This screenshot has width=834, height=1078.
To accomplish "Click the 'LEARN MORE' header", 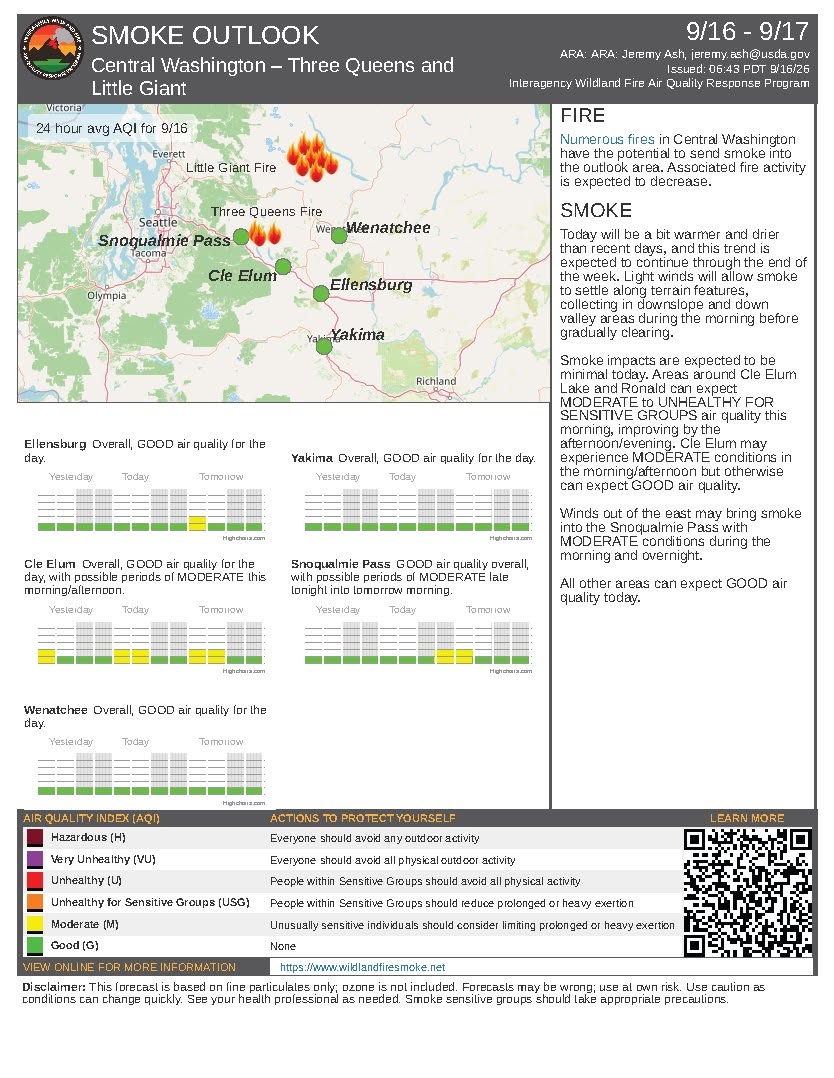I will [x=747, y=818].
